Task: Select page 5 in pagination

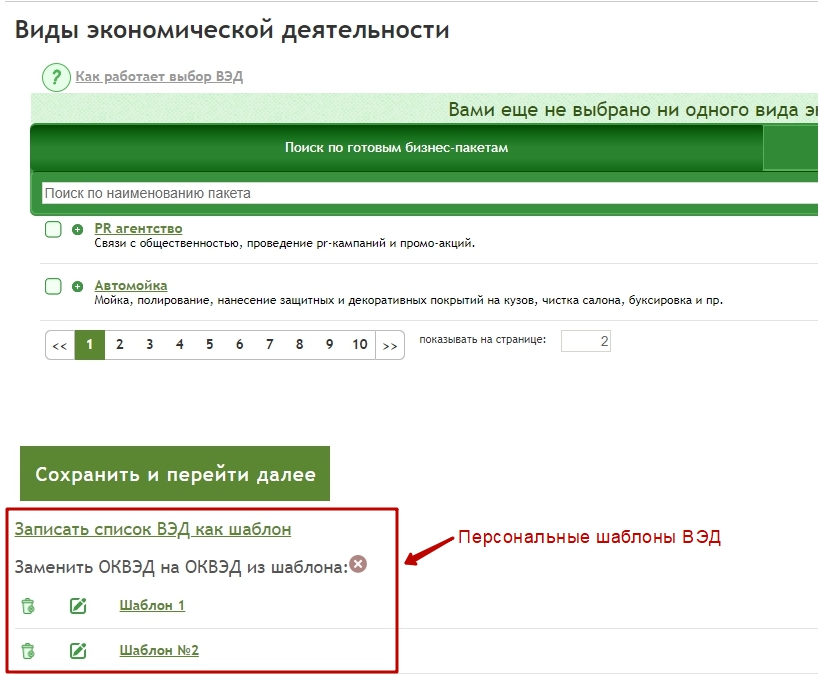Action: (x=209, y=345)
